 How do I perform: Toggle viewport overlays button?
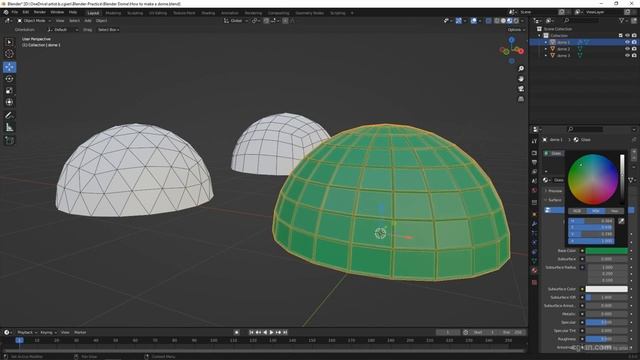[x=473, y=20]
